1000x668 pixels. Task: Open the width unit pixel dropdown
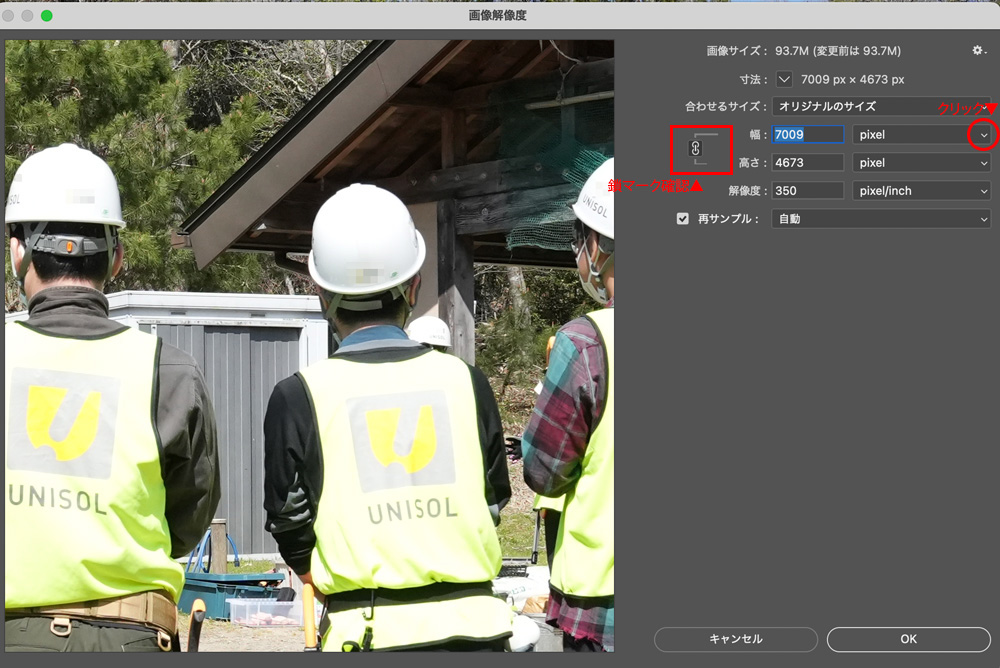pyautogui.click(x=922, y=135)
